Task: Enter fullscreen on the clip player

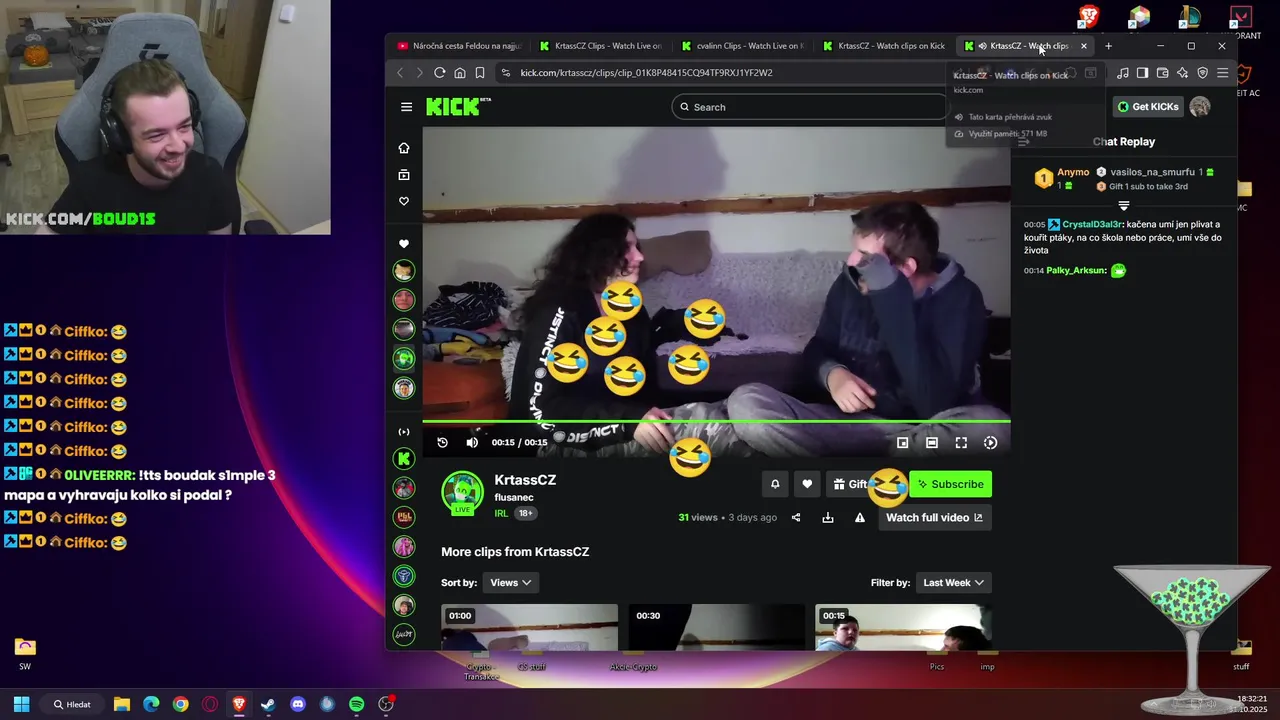Action: coord(961,442)
